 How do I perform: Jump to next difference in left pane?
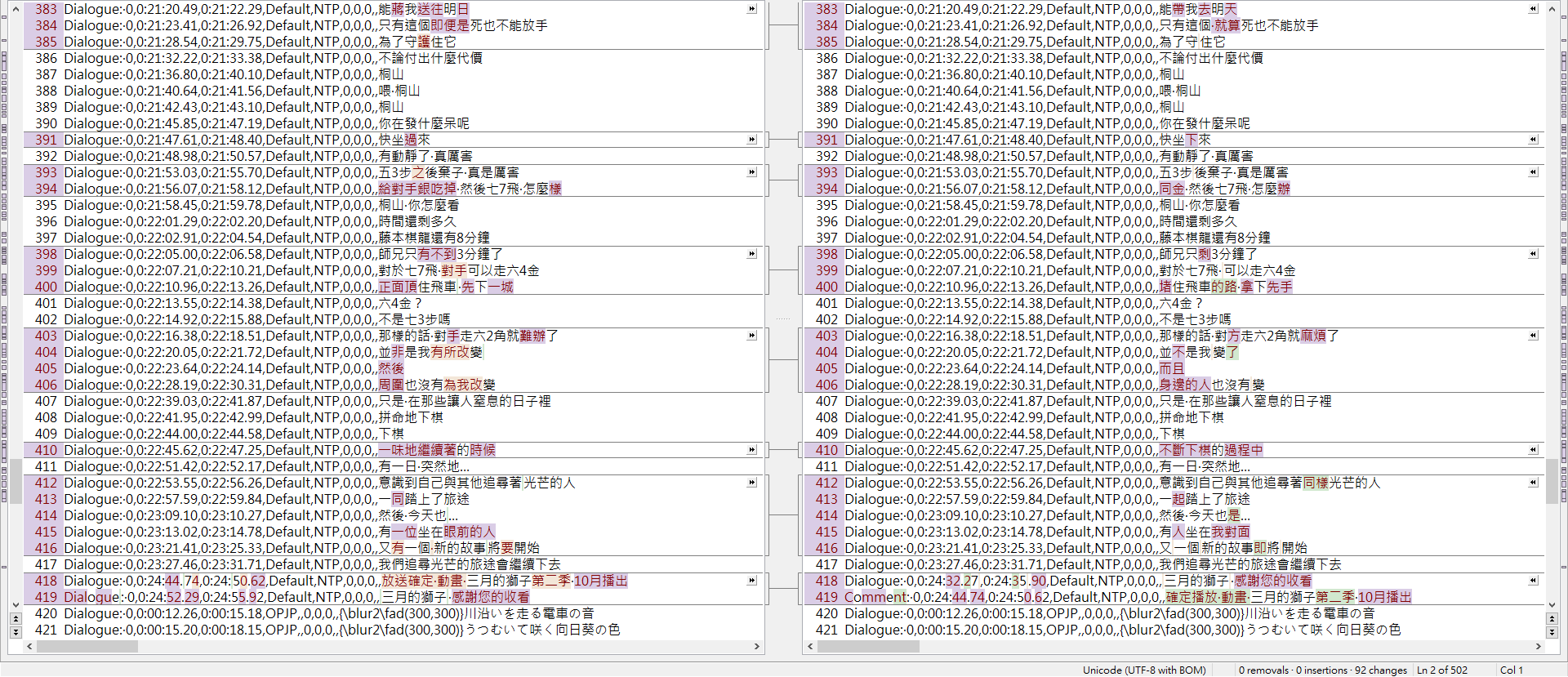click(16, 631)
